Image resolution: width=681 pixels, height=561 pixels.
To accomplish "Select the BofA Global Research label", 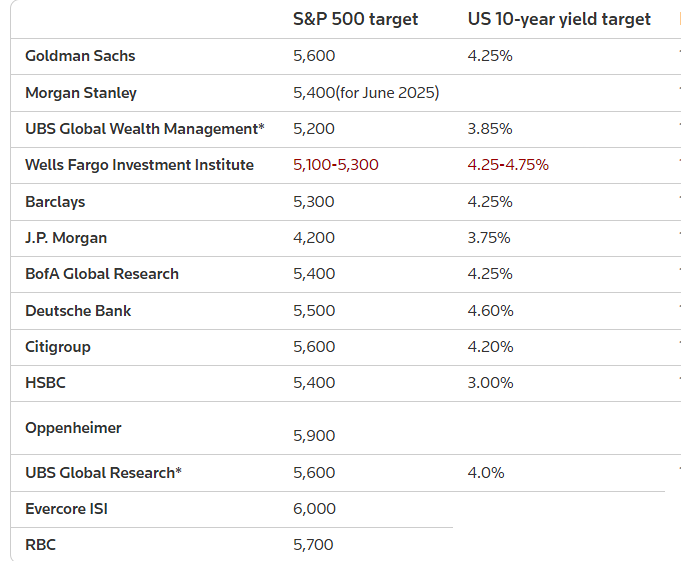I will [x=102, y=274].
